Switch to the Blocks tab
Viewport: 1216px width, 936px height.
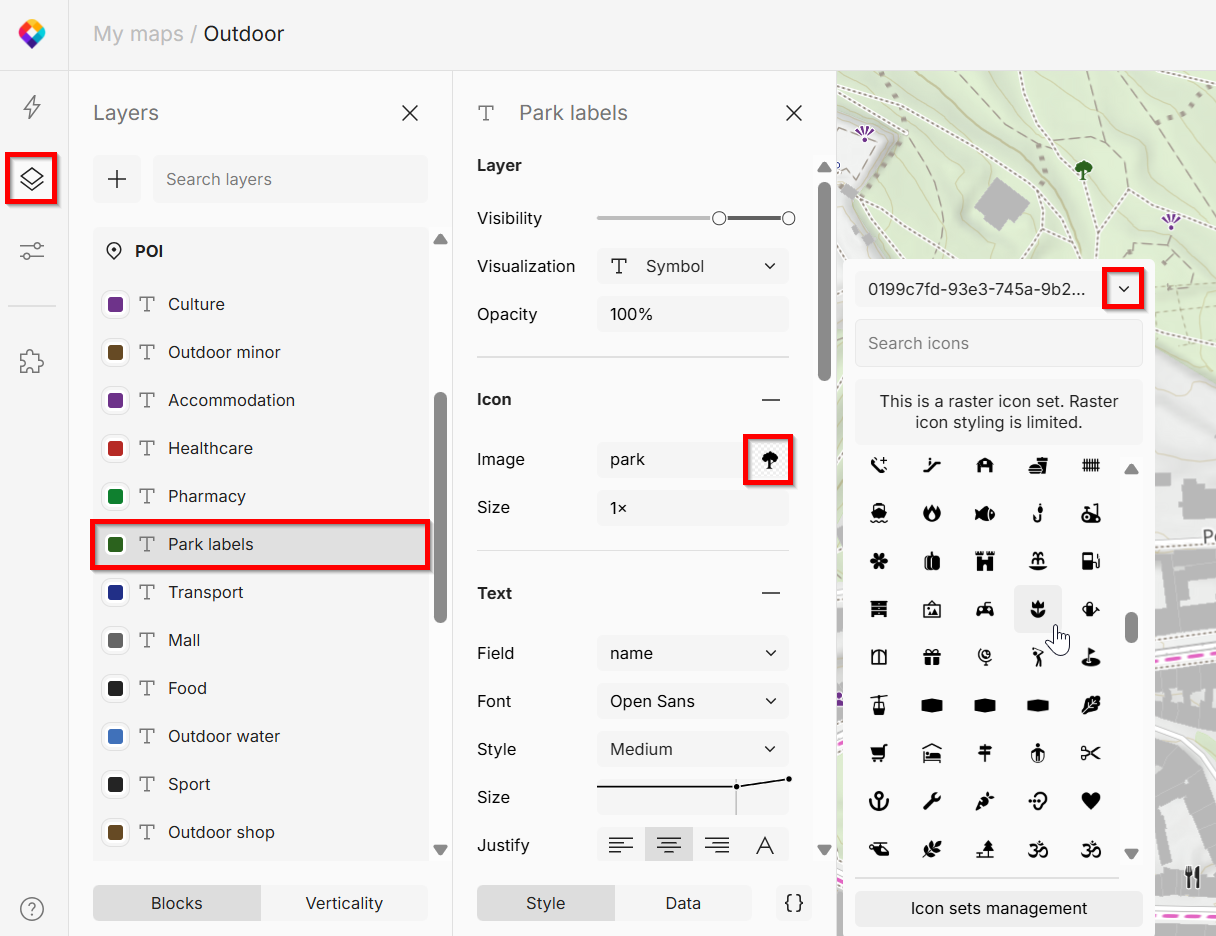tap(177, 903)
